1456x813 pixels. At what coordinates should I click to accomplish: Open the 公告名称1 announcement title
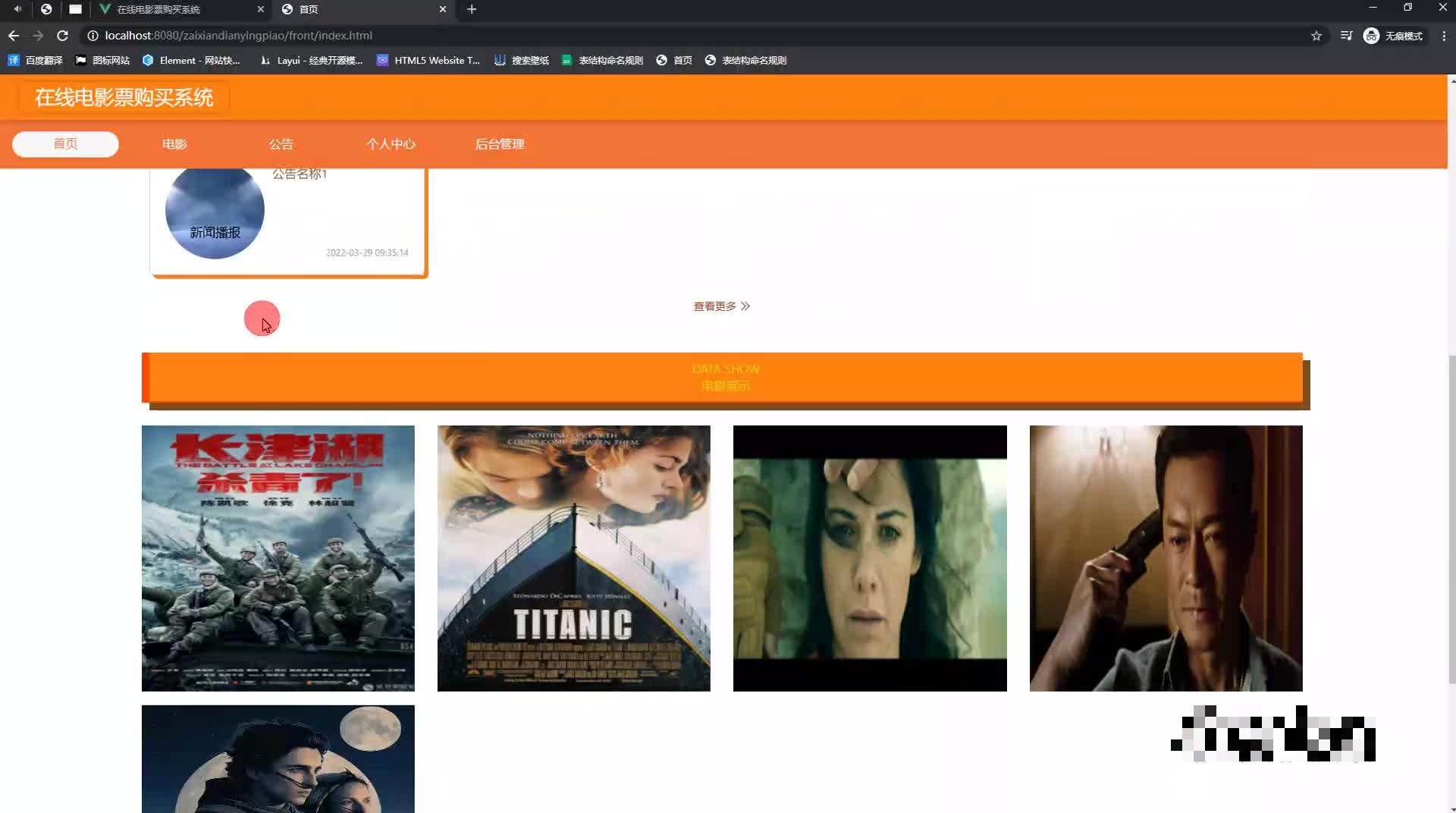tap(300, 174)
